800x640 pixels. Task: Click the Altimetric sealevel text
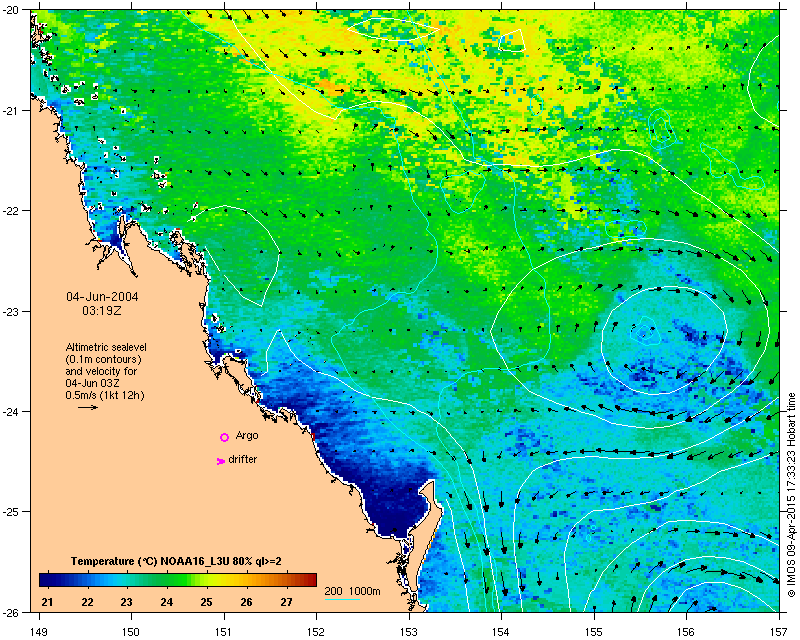click(x=106, y=347)
